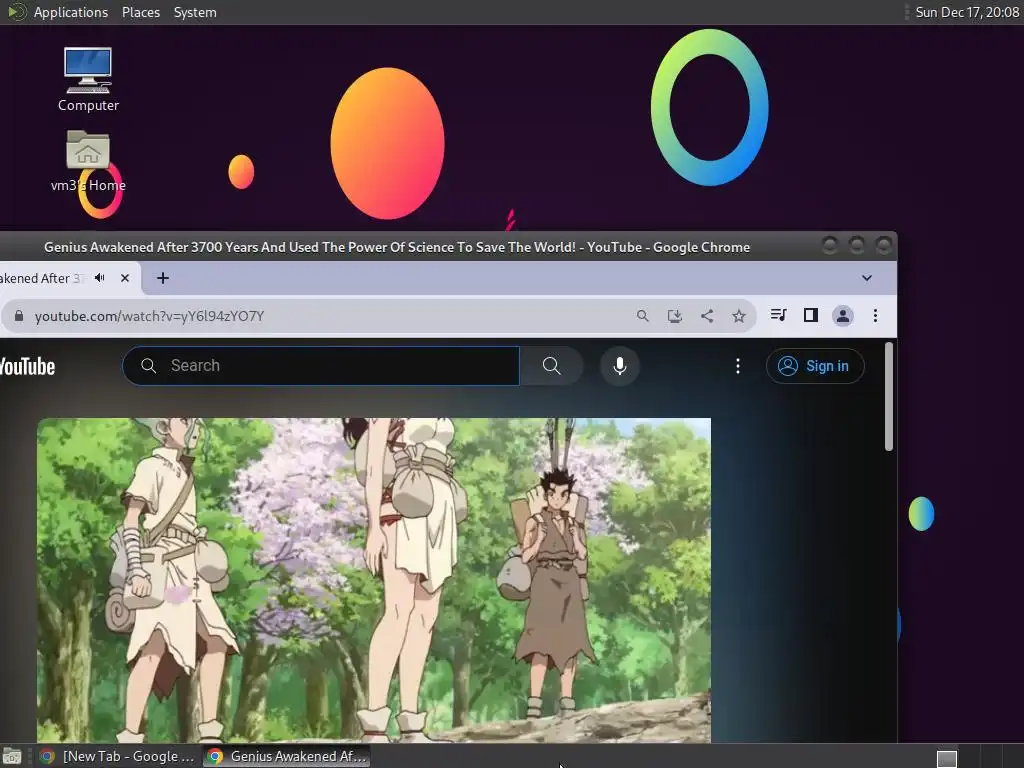Click the address bar zoom magnifier icon
The width and height of the screenshot is (1024, 768).
[x=643, y=316]
